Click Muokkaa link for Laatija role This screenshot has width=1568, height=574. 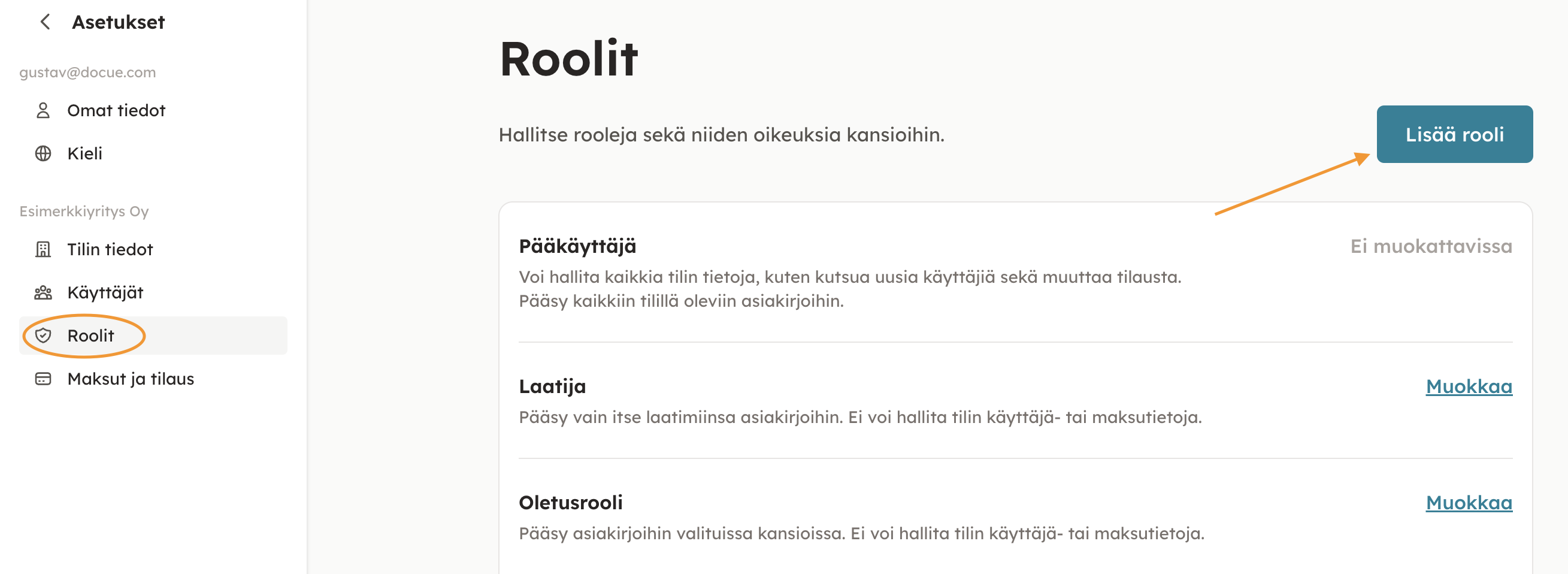[1468, 386]
